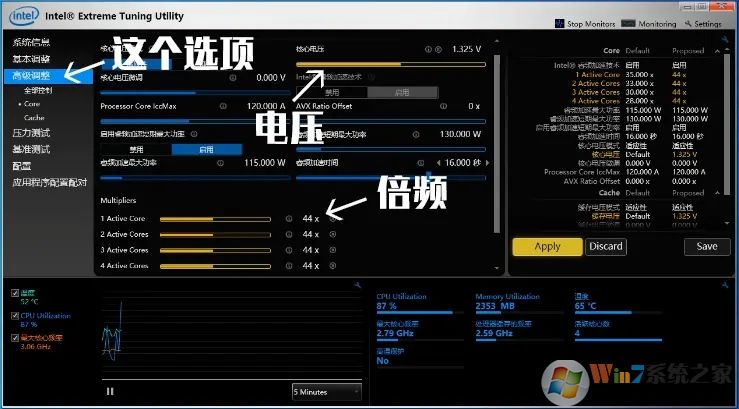
Task: Click the Settings wrench icon in title bar
Action: coord(688,24)
